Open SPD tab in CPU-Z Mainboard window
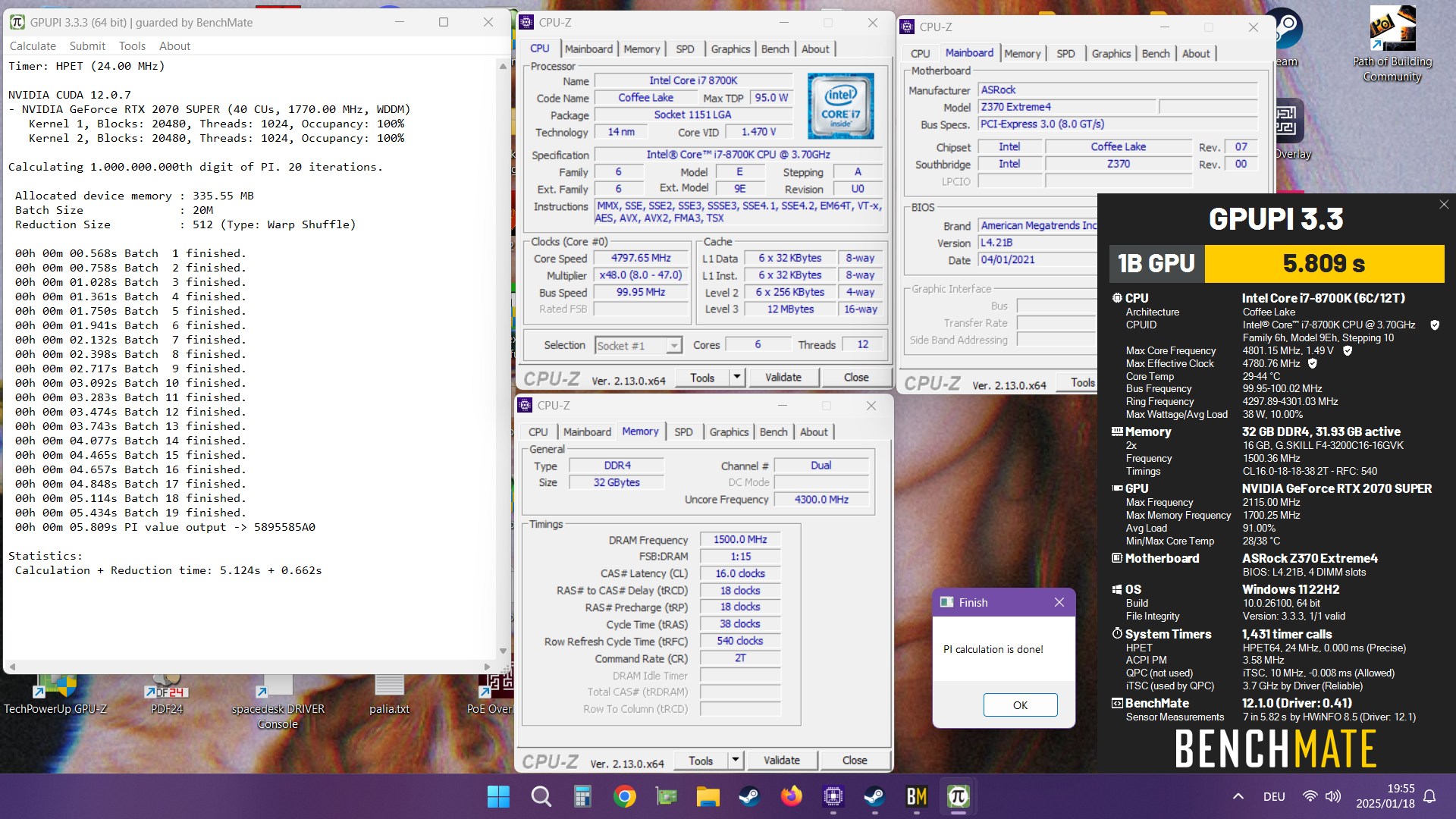The width and height of the screenshot is (1456, 819). click(1065, 53)
